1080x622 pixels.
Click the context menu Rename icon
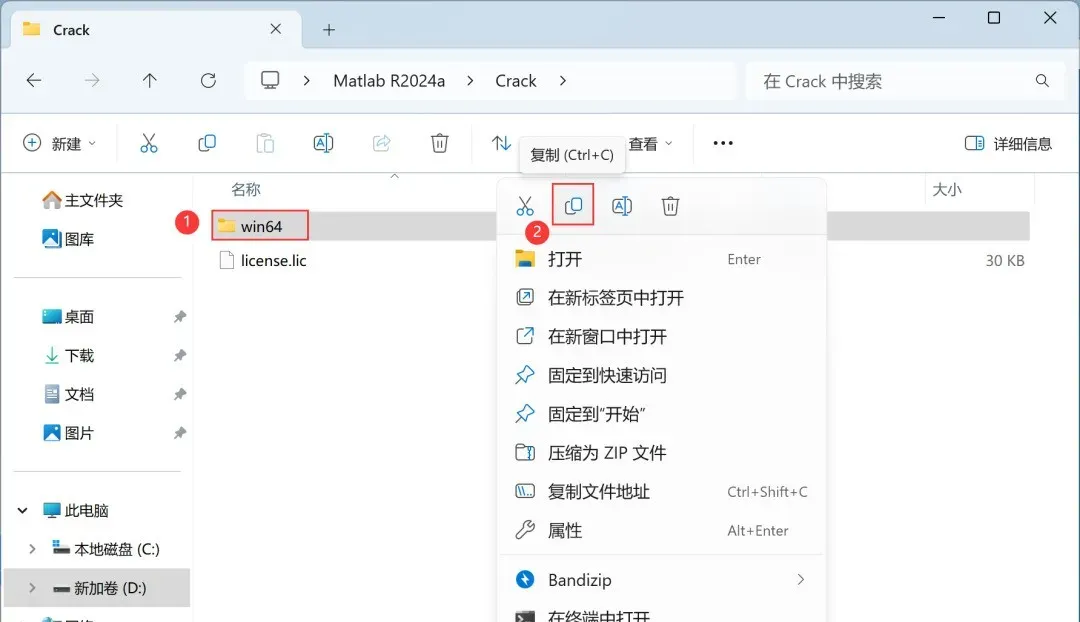(622, 206)
